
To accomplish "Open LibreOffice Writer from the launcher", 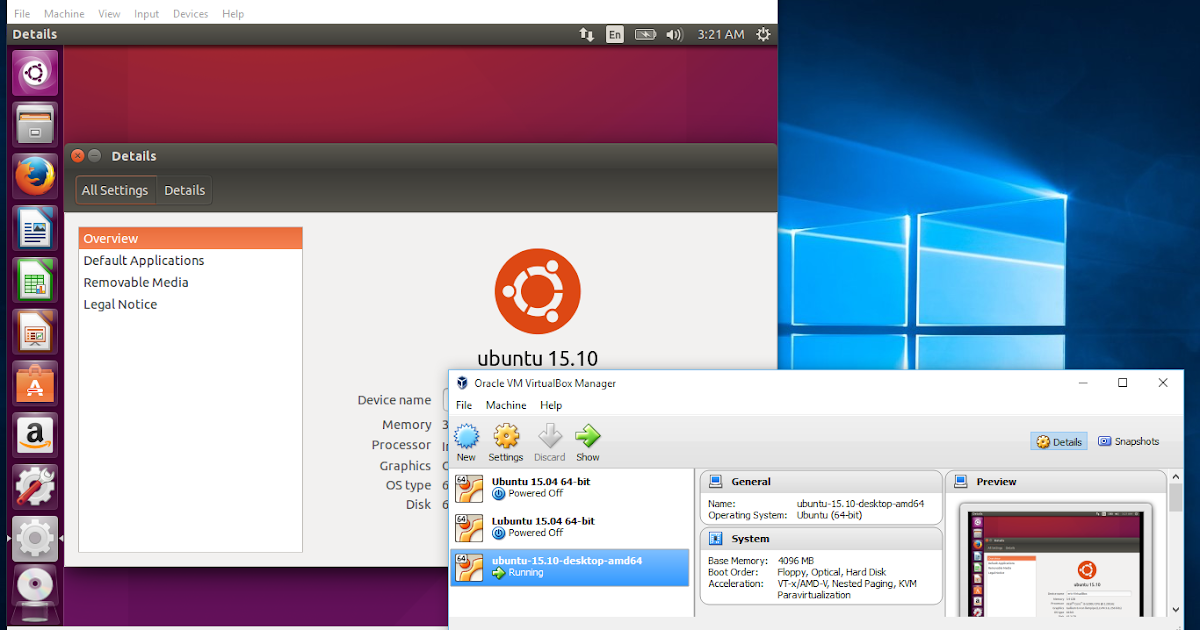I will coord(35,228).
